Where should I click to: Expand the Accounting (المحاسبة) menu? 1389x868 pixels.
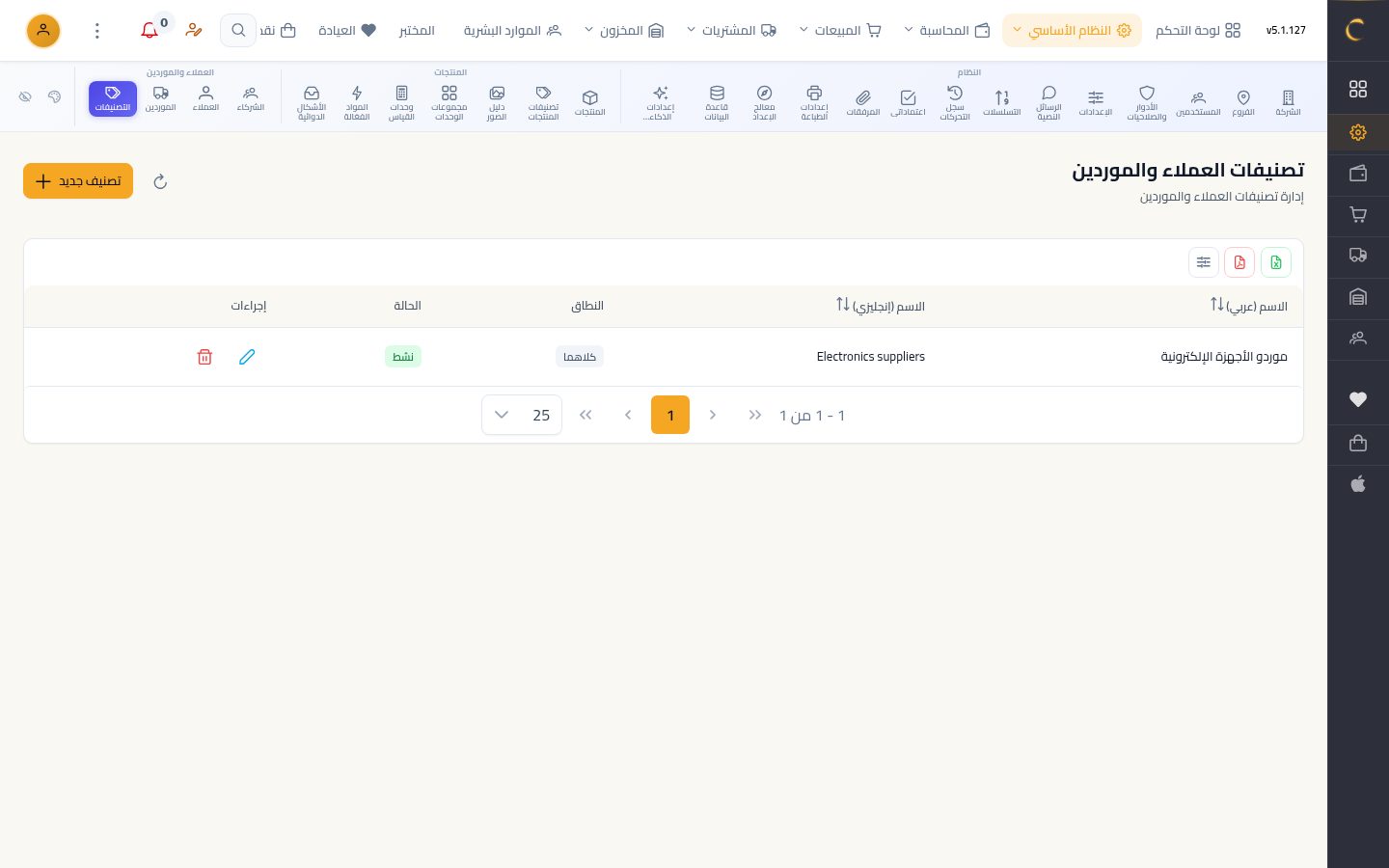946,31
